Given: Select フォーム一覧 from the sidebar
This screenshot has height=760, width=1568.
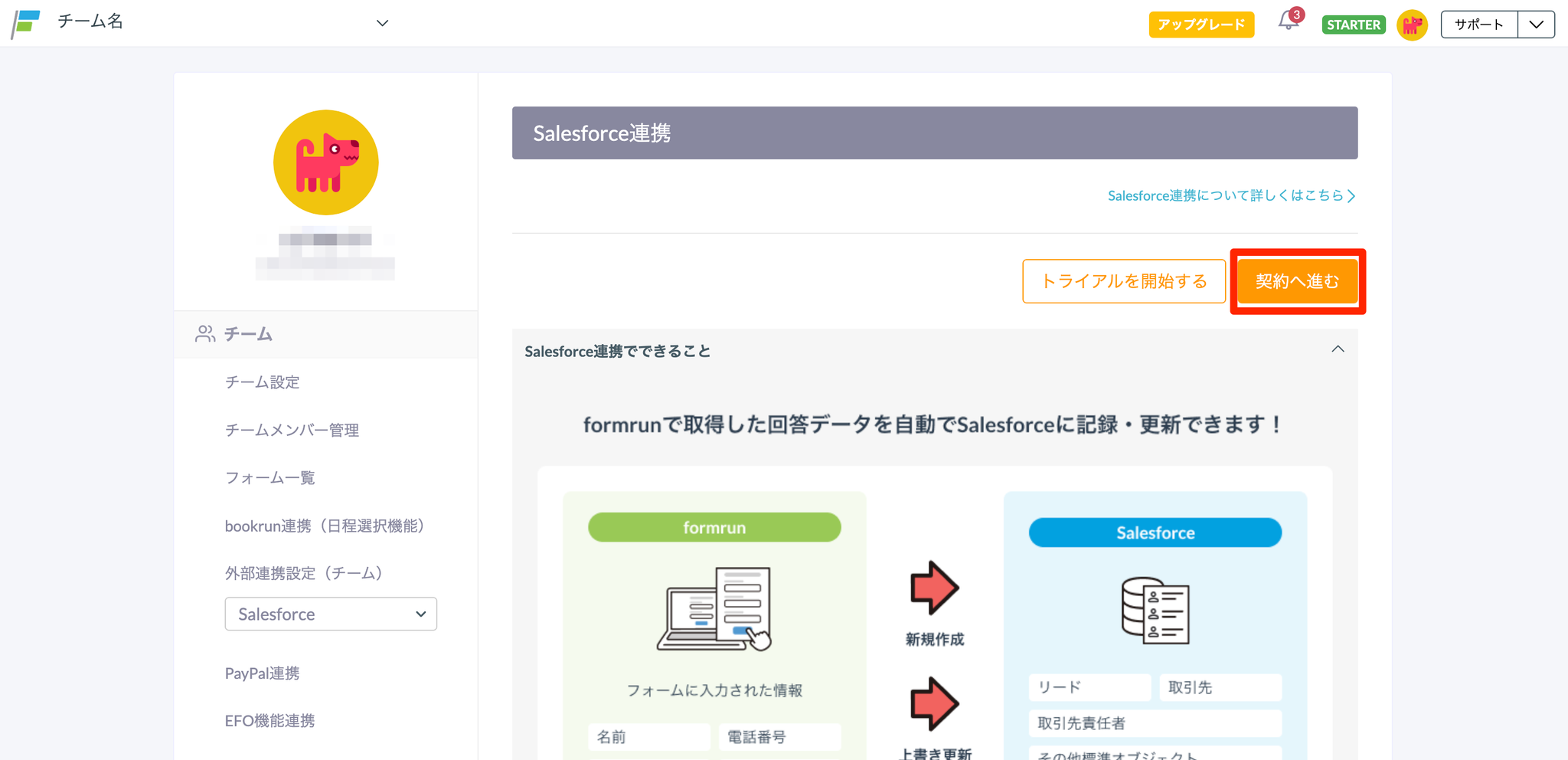Looking at the screenshot, I should 269,478.
